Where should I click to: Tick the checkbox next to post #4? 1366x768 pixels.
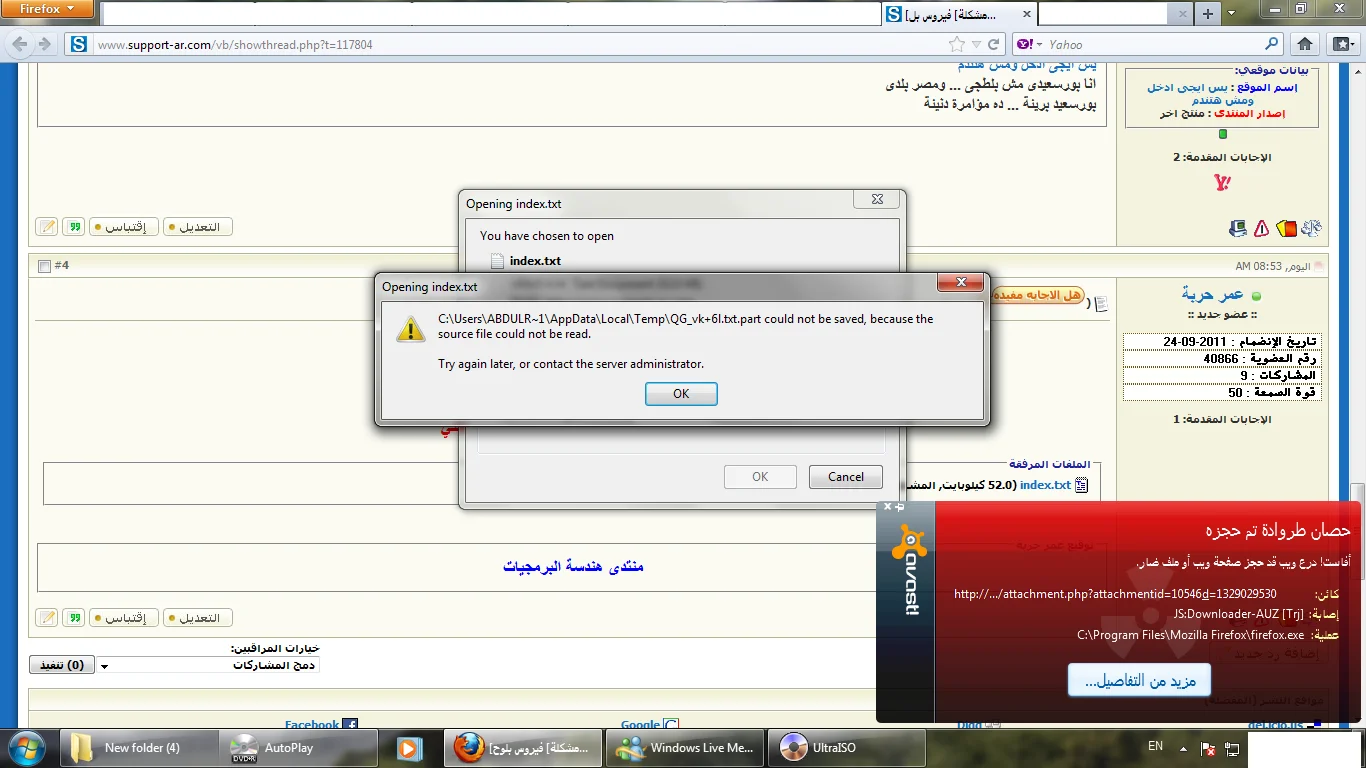pyautogui.click(x=43, y=266)
